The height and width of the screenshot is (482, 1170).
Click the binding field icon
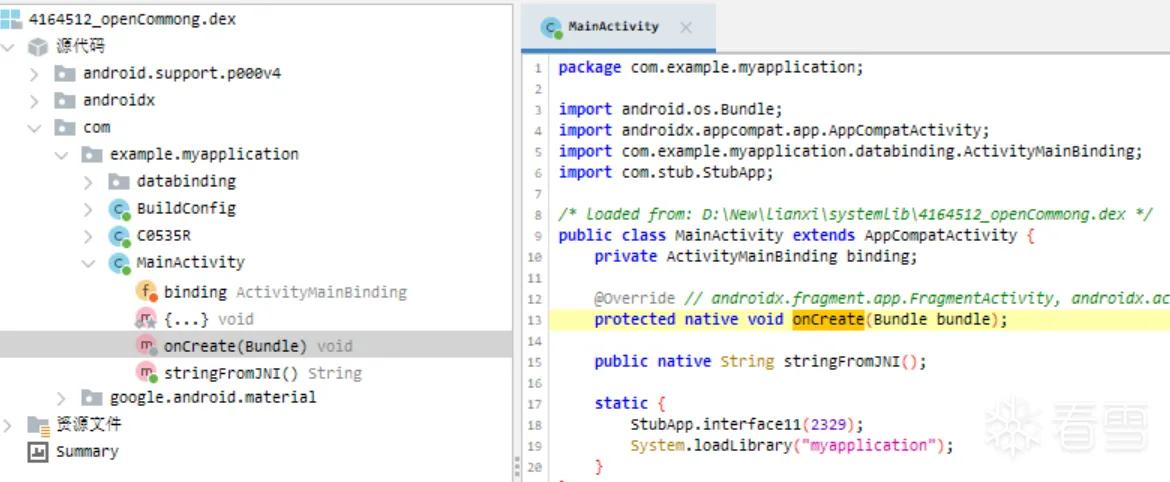point(146,291)
